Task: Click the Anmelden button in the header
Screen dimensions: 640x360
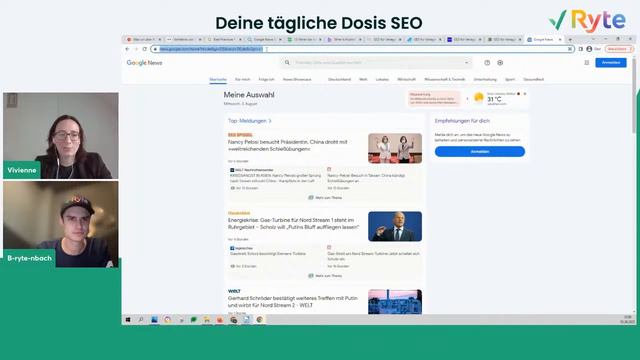Action: pyautogui.click(x=611, y=63)
